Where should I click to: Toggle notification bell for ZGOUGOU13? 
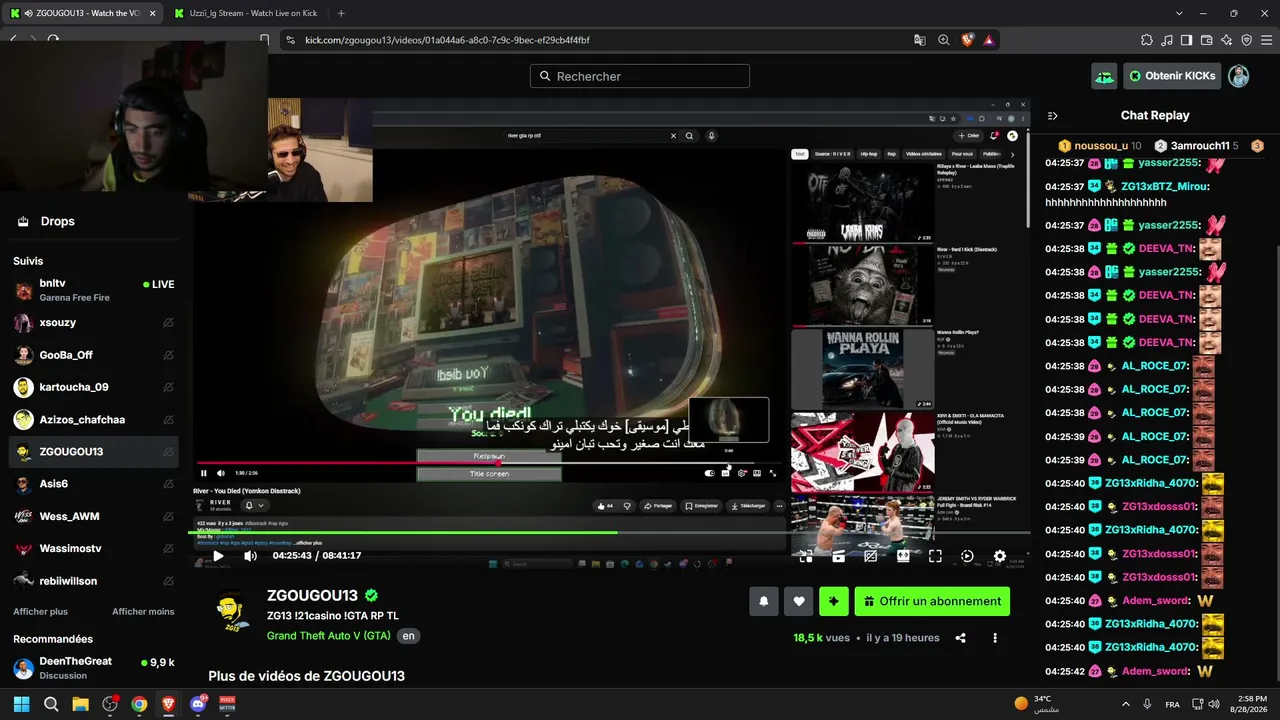[x=764, y=601]
